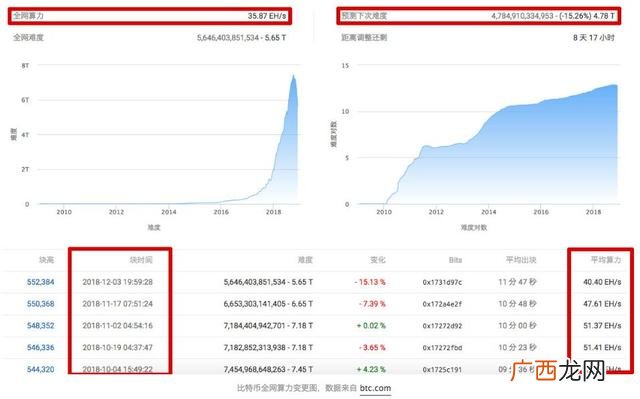Select difficulty 7,184,404,942,701 - 7.18 T
This screenshot has width=640, height=399.
[x=268, y=326]
